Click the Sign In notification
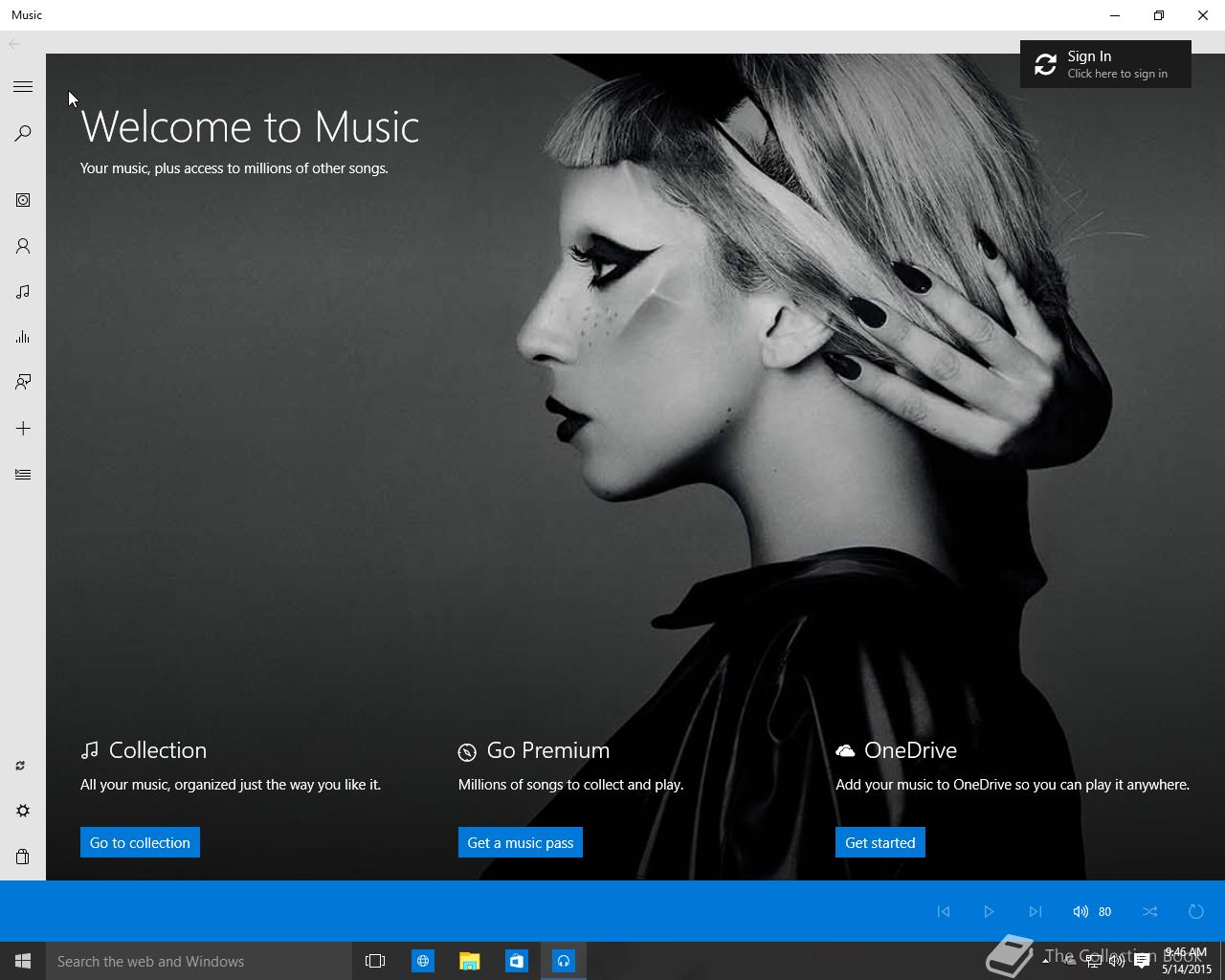1225x980 pixels. [x=1105, y=64]
